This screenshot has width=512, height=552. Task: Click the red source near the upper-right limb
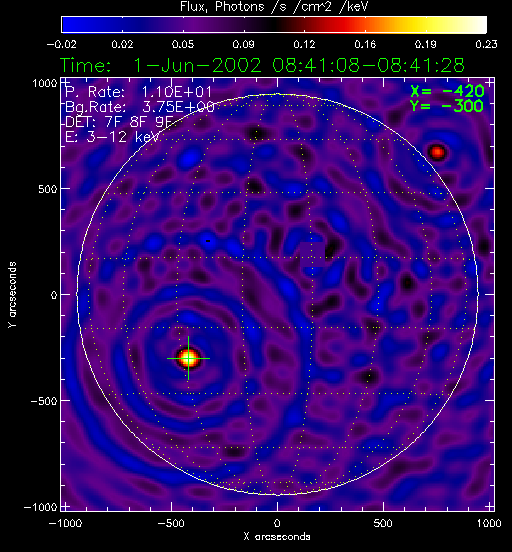click(x=437, y=152)
